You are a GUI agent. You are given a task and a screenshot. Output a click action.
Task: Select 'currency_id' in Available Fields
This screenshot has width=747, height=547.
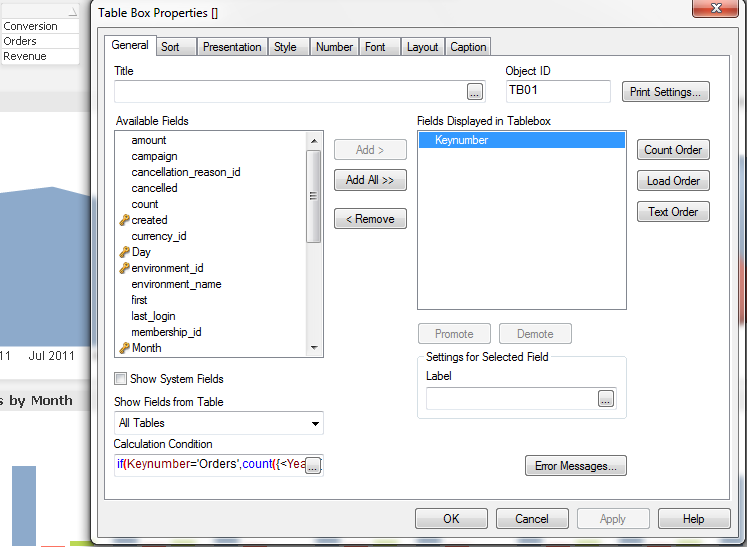(159, 236)
